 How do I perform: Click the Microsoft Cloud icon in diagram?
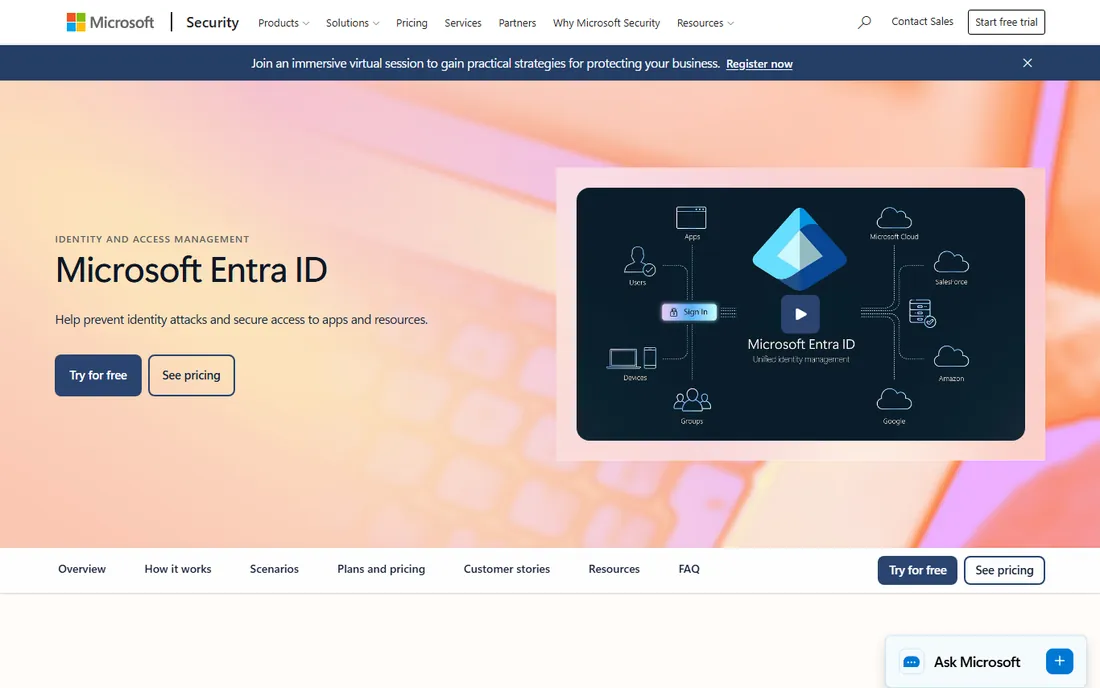tap(894, 218)
